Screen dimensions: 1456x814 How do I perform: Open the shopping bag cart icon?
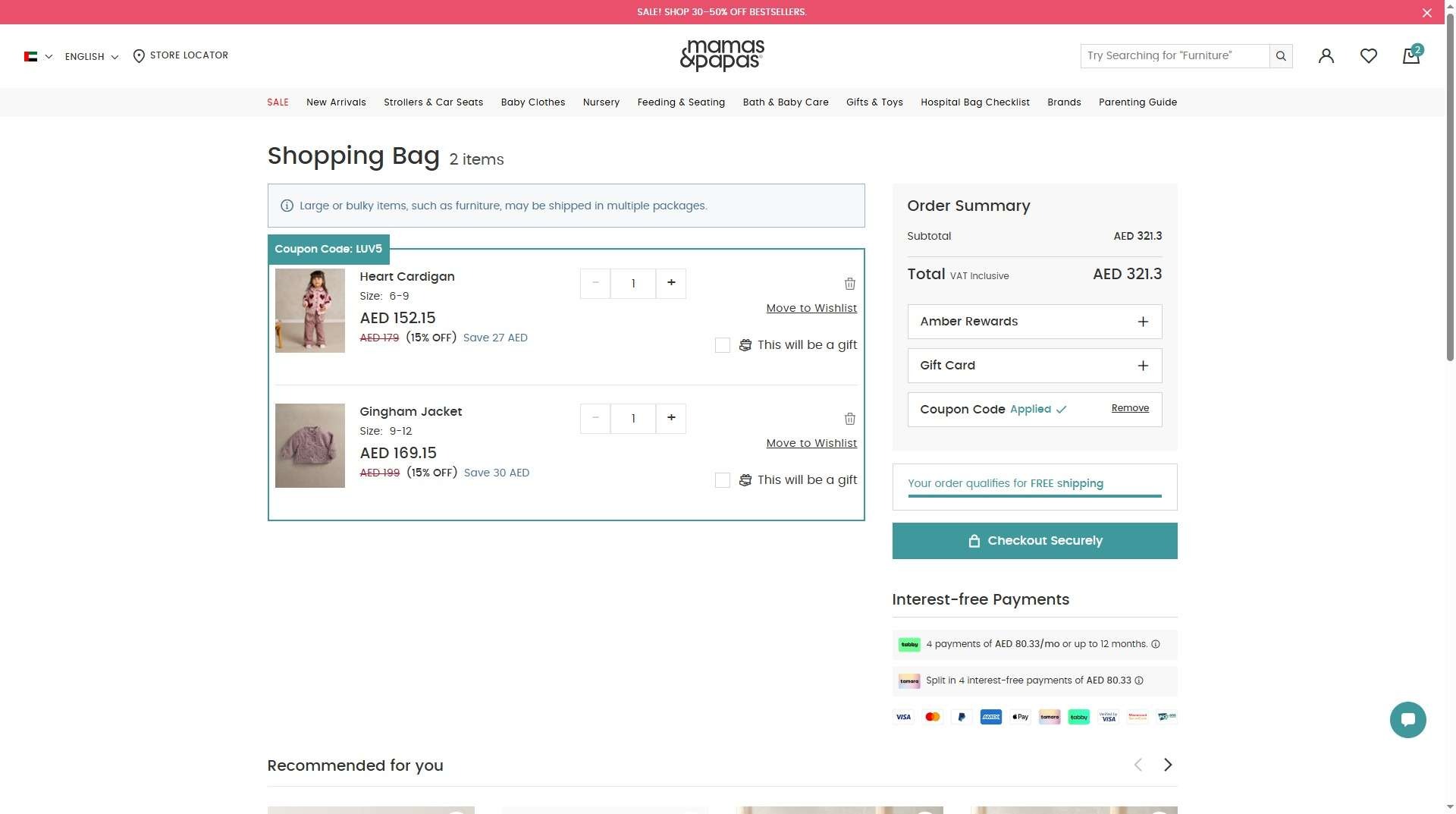(1411, 55)
